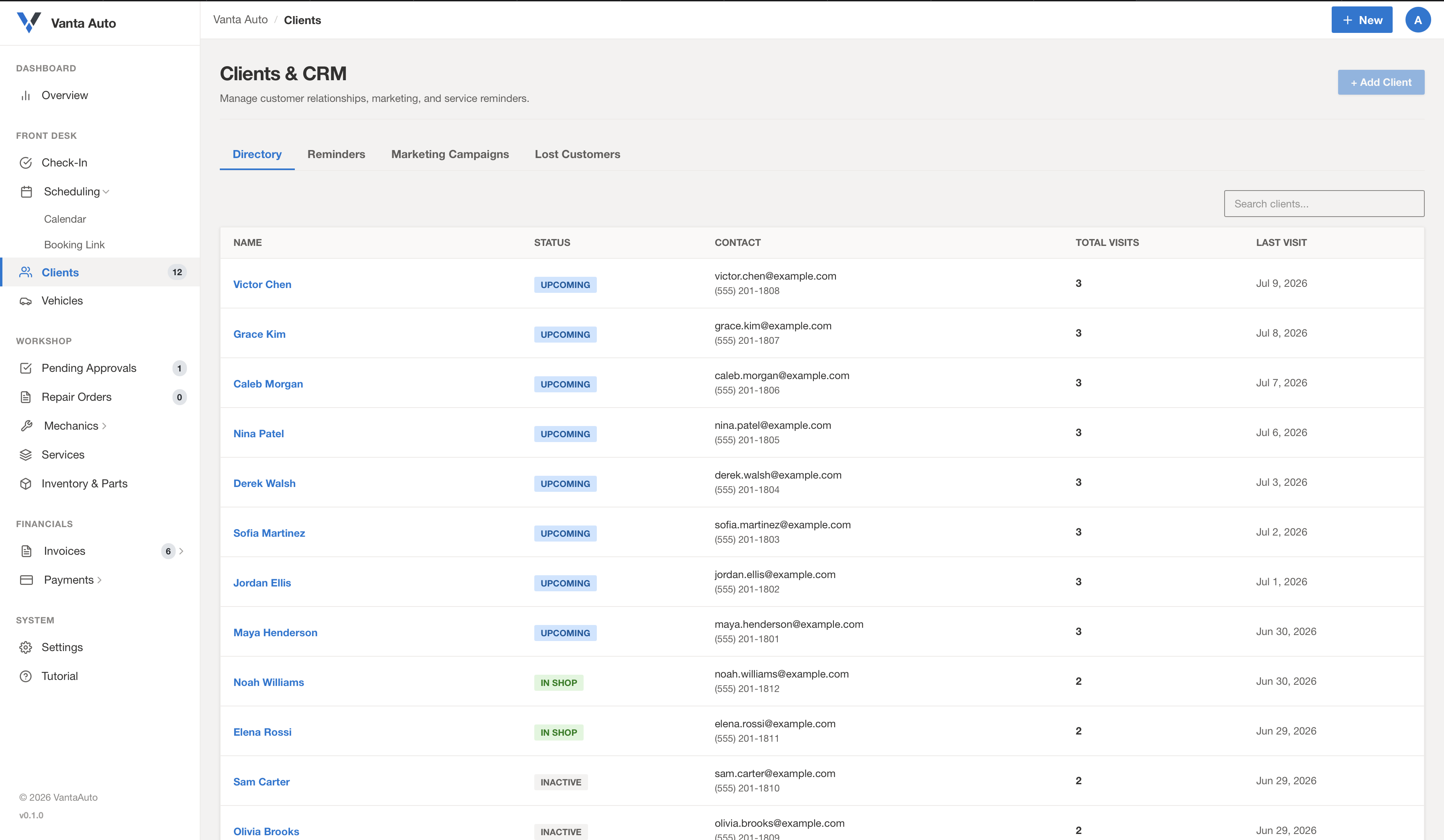
Task: Click the CONTACT column header
Action: [x=738, y=242]
